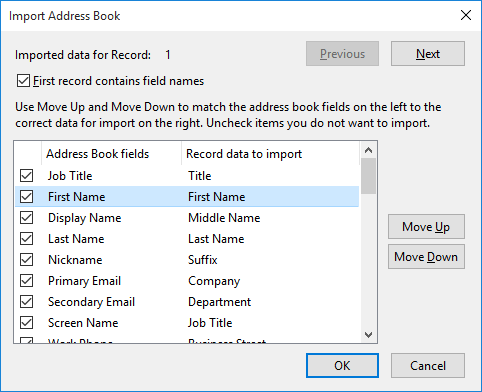Select the Job Title address book field
The height and width of the screenshot is (392, 482).
[x=70, y=176]
